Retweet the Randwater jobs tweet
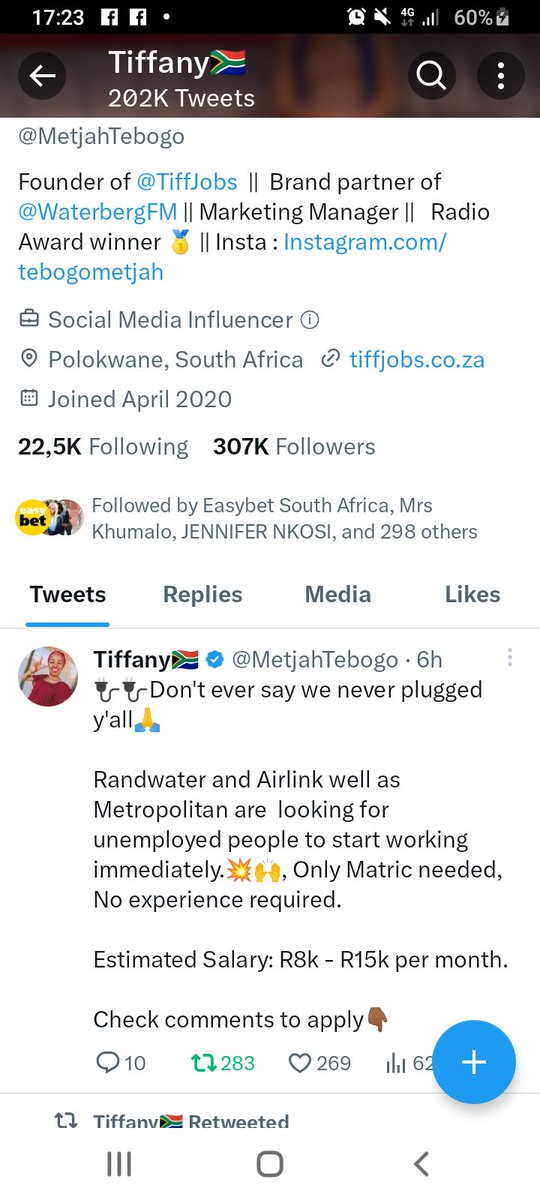 pyautogui.click(x=203, y=1063)
